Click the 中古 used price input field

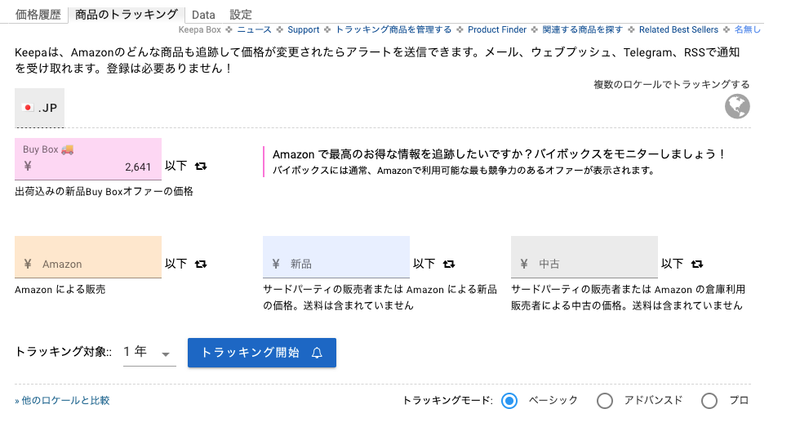point(584,264)
